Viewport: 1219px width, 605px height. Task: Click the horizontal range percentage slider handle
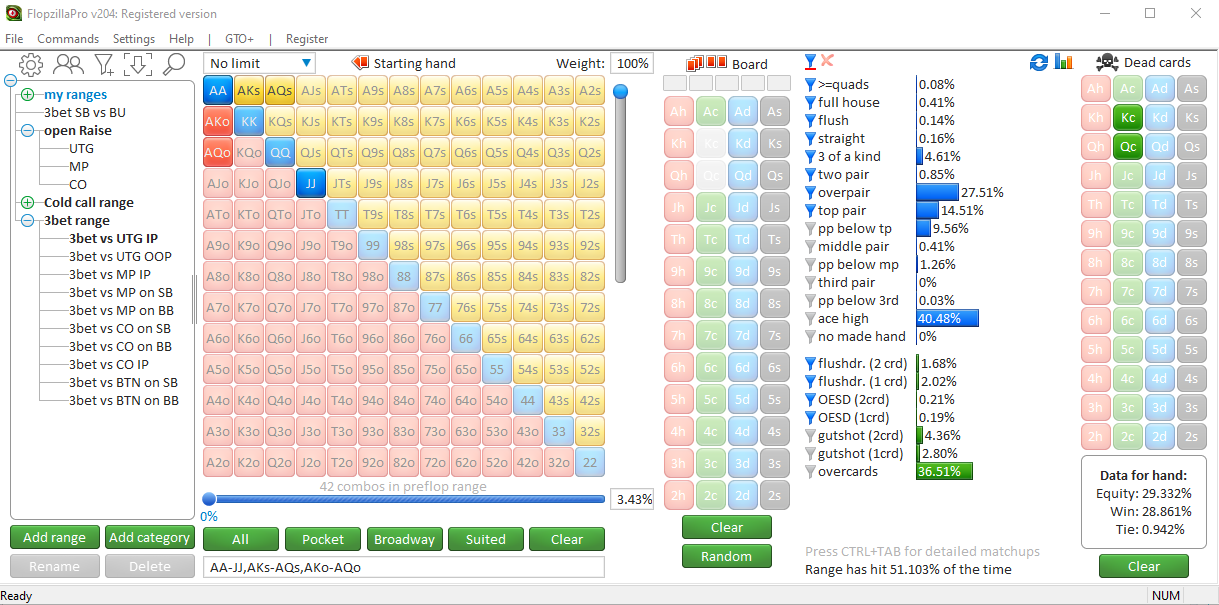point(209,499)
